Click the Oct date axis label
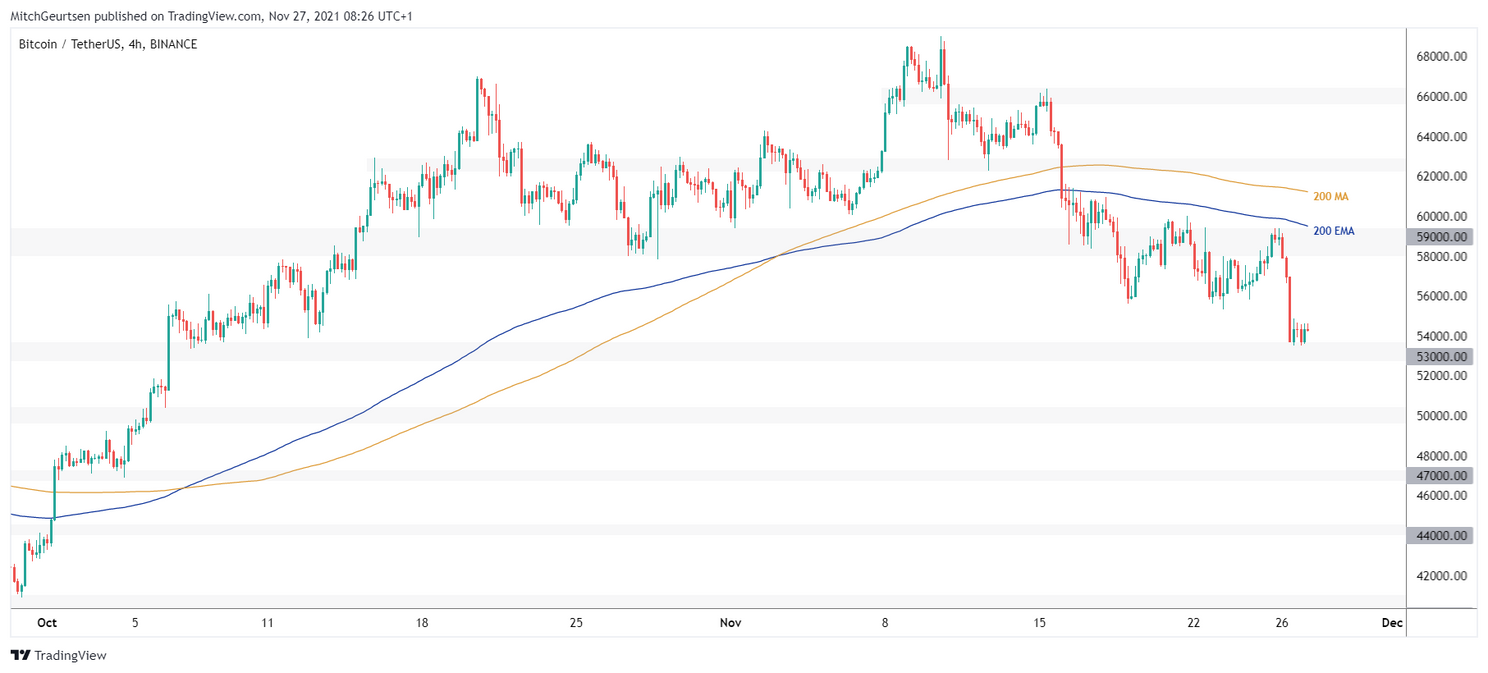Viewport: 1488px width, 673px height. [47, 623]
